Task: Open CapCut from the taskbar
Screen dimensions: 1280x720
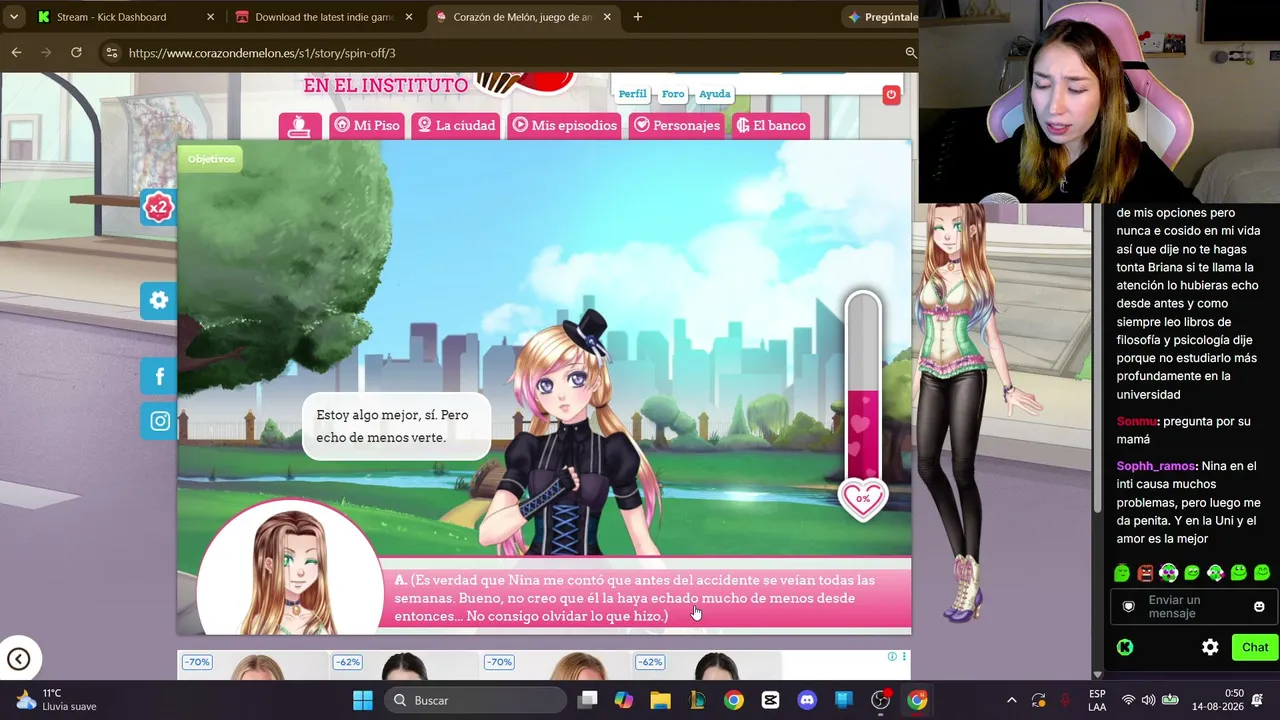Action: 770,700
